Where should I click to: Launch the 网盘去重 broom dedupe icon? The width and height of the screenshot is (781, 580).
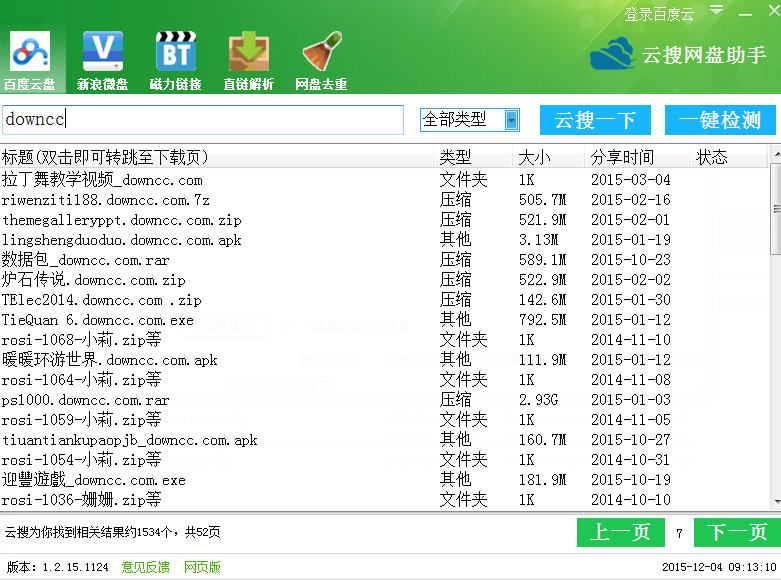(x=321, y=61)
